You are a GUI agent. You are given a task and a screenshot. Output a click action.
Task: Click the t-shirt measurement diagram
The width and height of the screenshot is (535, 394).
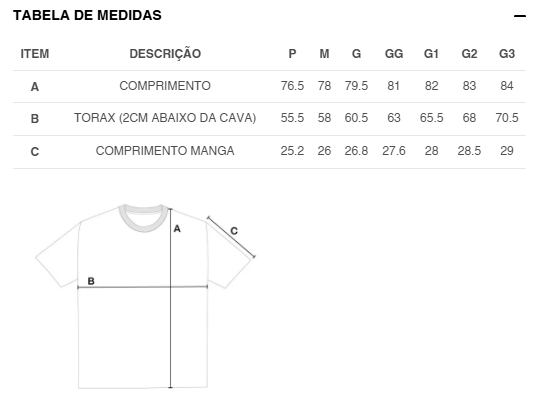click(145, 296)
